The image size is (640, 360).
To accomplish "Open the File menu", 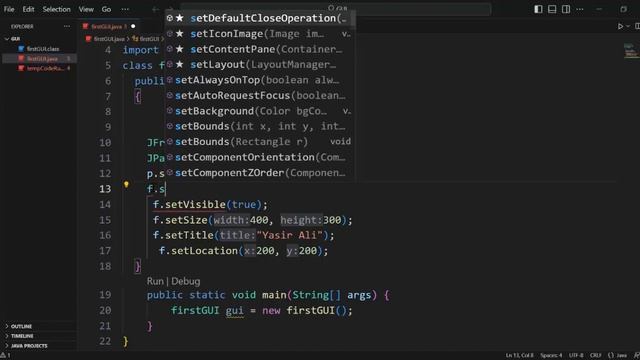I will [x=9, y=9].
